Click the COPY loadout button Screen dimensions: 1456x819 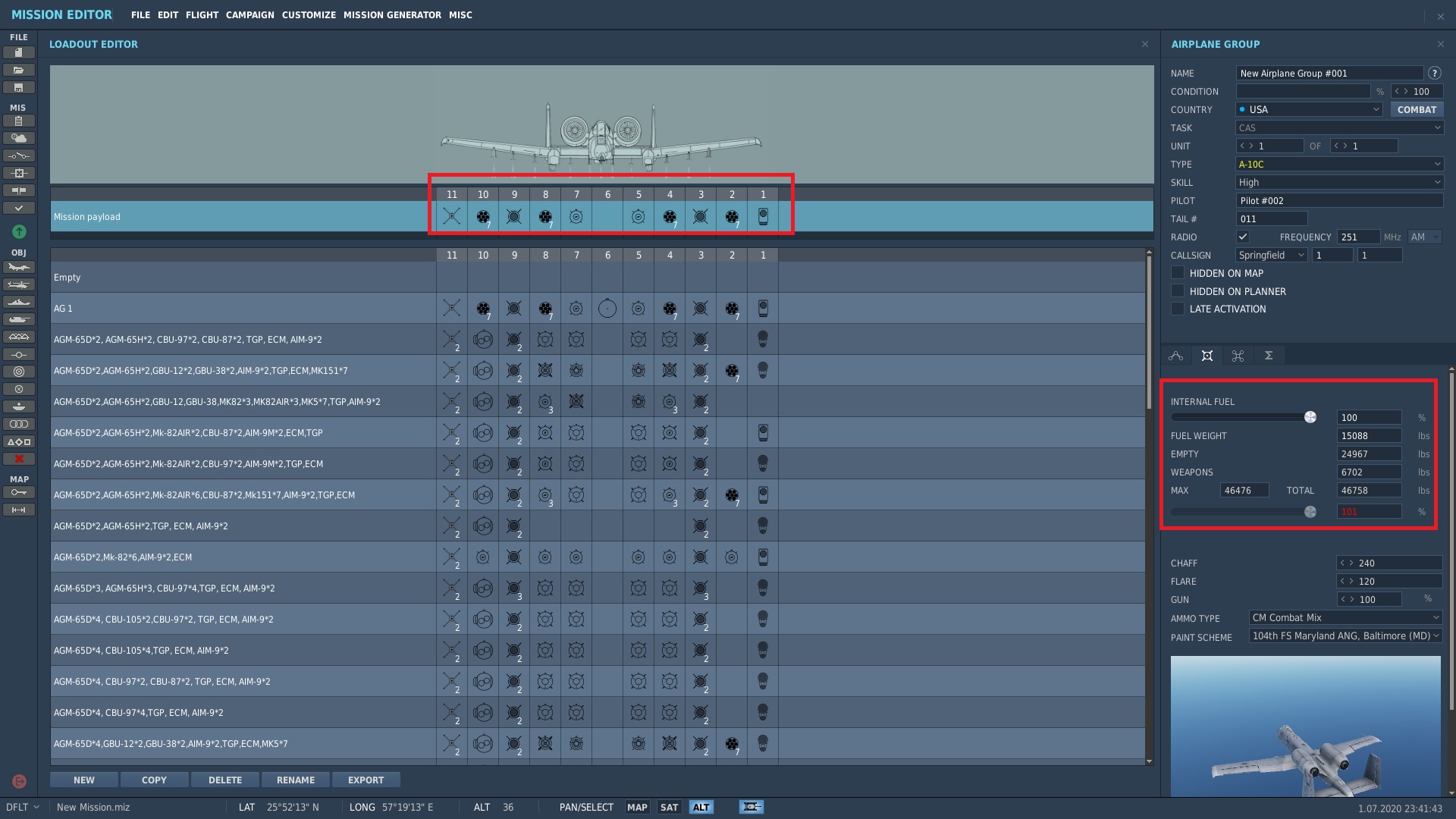tap(154, 780)
